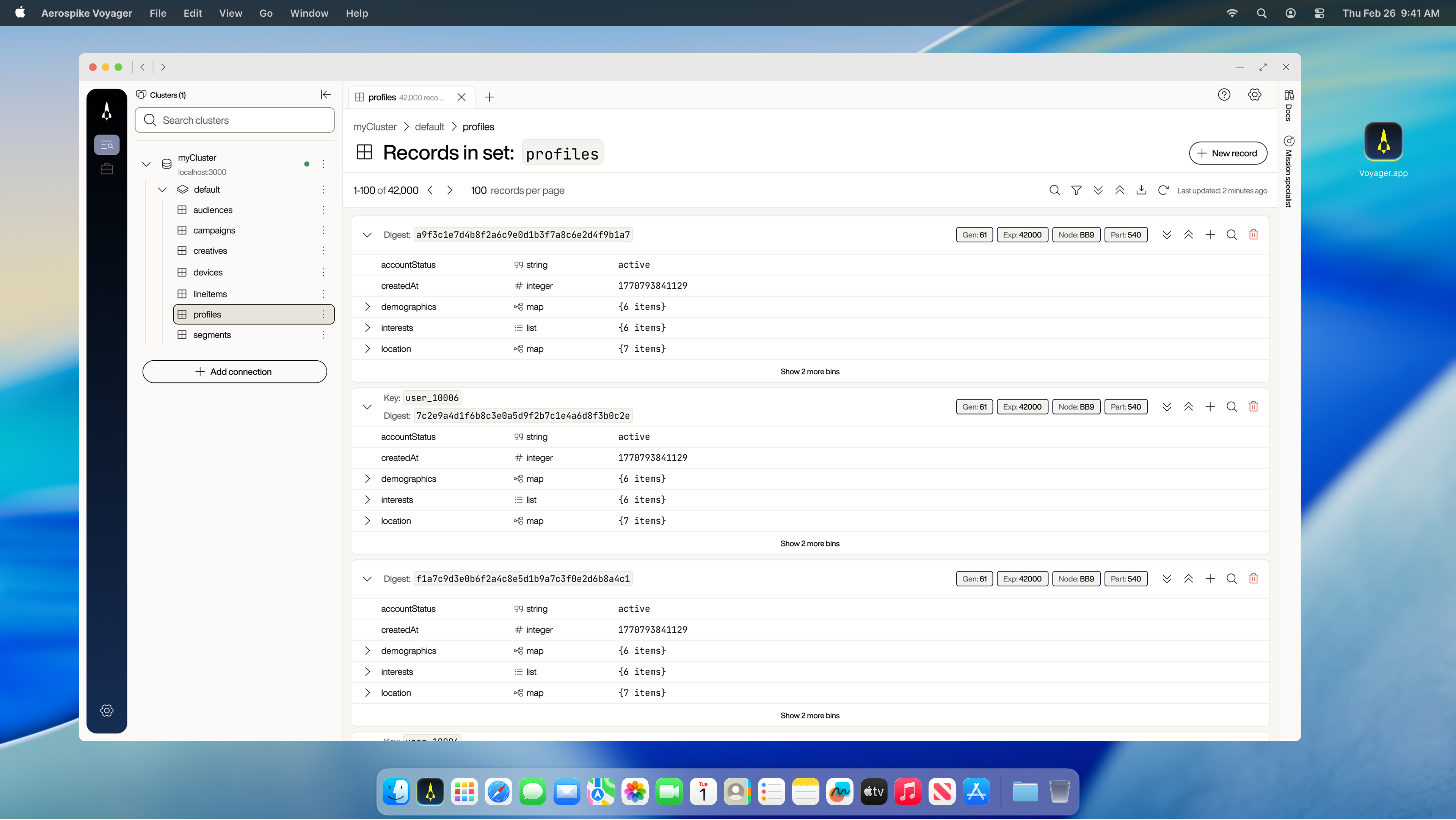Show 2 more bins in user_10006 record
Viewport: 1456px width, 820px height.
pyautogui.click(x=810, y=544)
